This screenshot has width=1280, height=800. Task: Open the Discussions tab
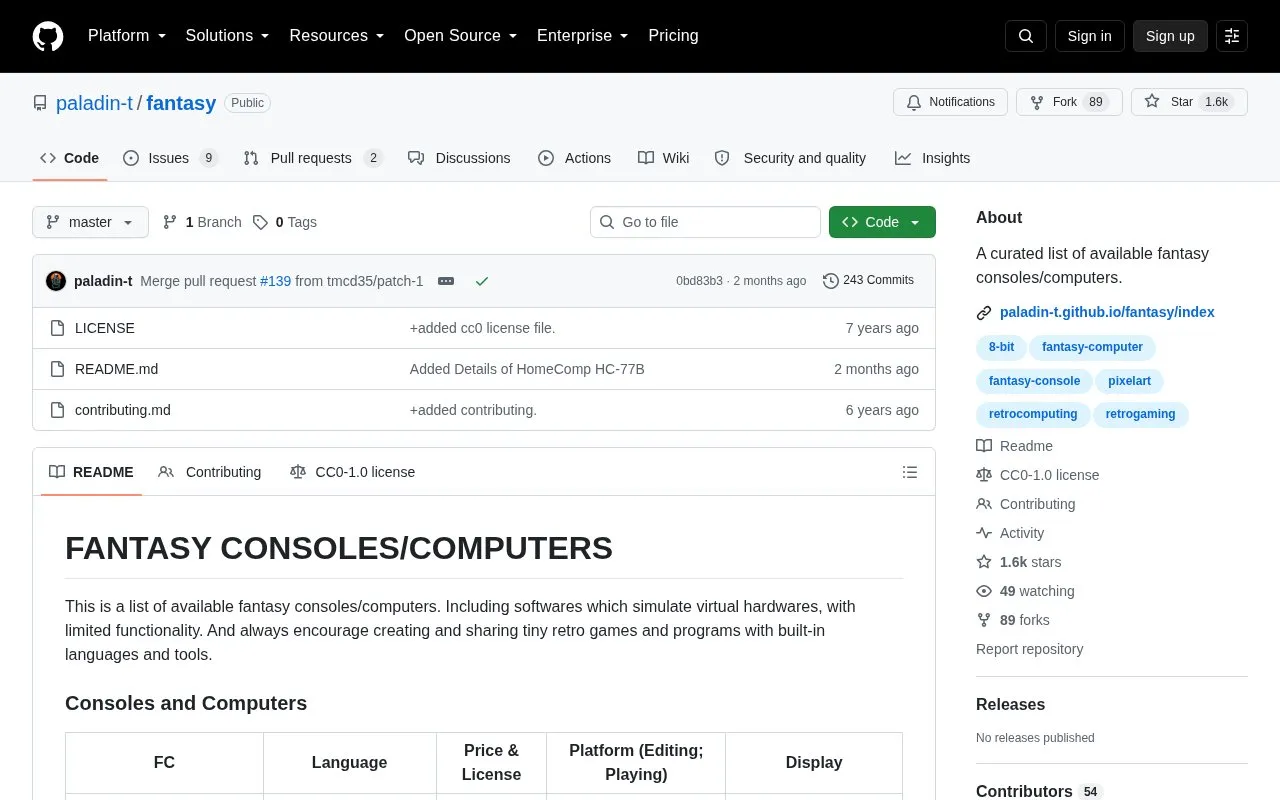459,158
